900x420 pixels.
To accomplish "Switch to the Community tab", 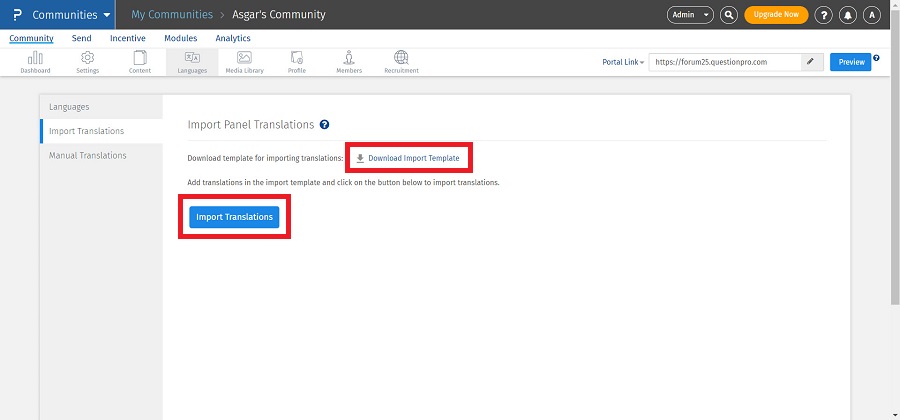I will pyautogui.click(x=31, y=38).
